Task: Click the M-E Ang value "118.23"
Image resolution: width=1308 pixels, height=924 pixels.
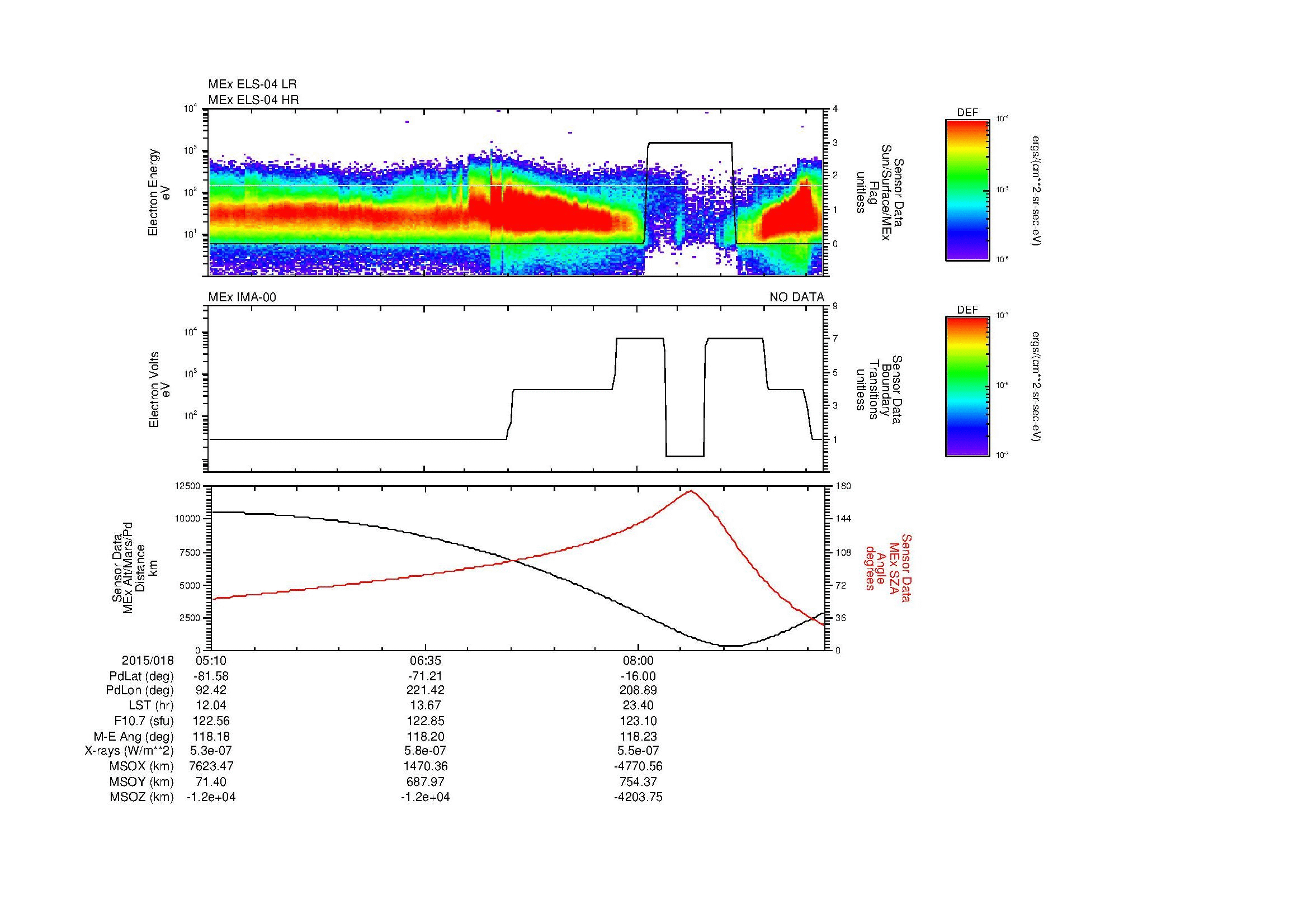Action: pos(639,737)
